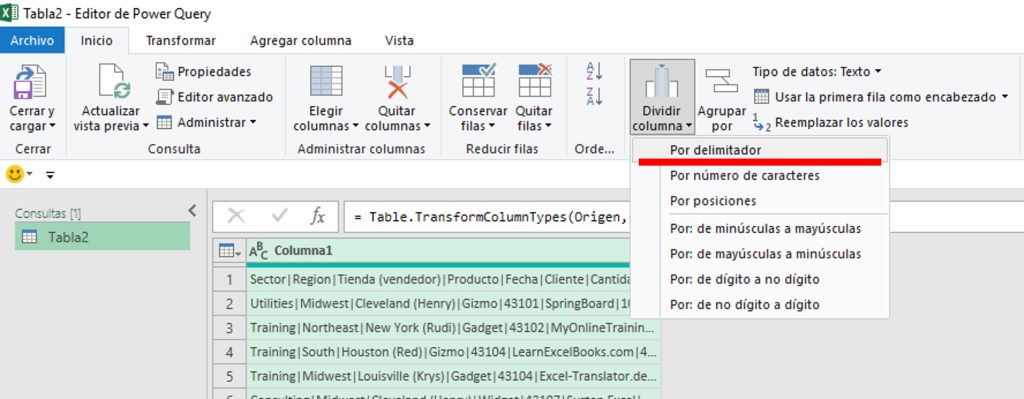Click Reemplazar los valores
Screen dimensions: 1024x399
coord(830,122)
